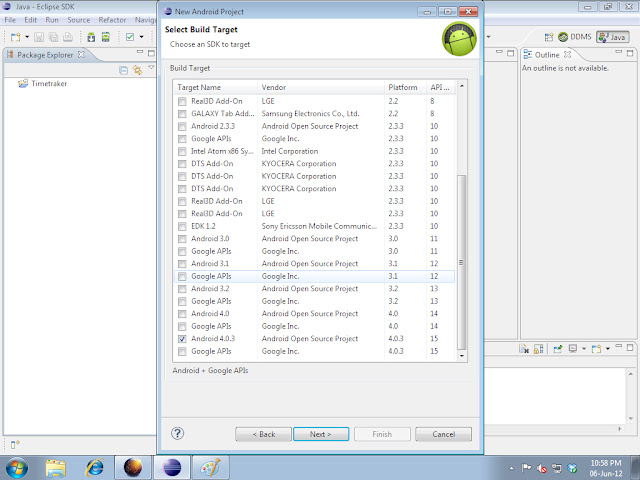Sort by Target Name column header
Viewport: 640px width, 480px height.
pos(216,87)
